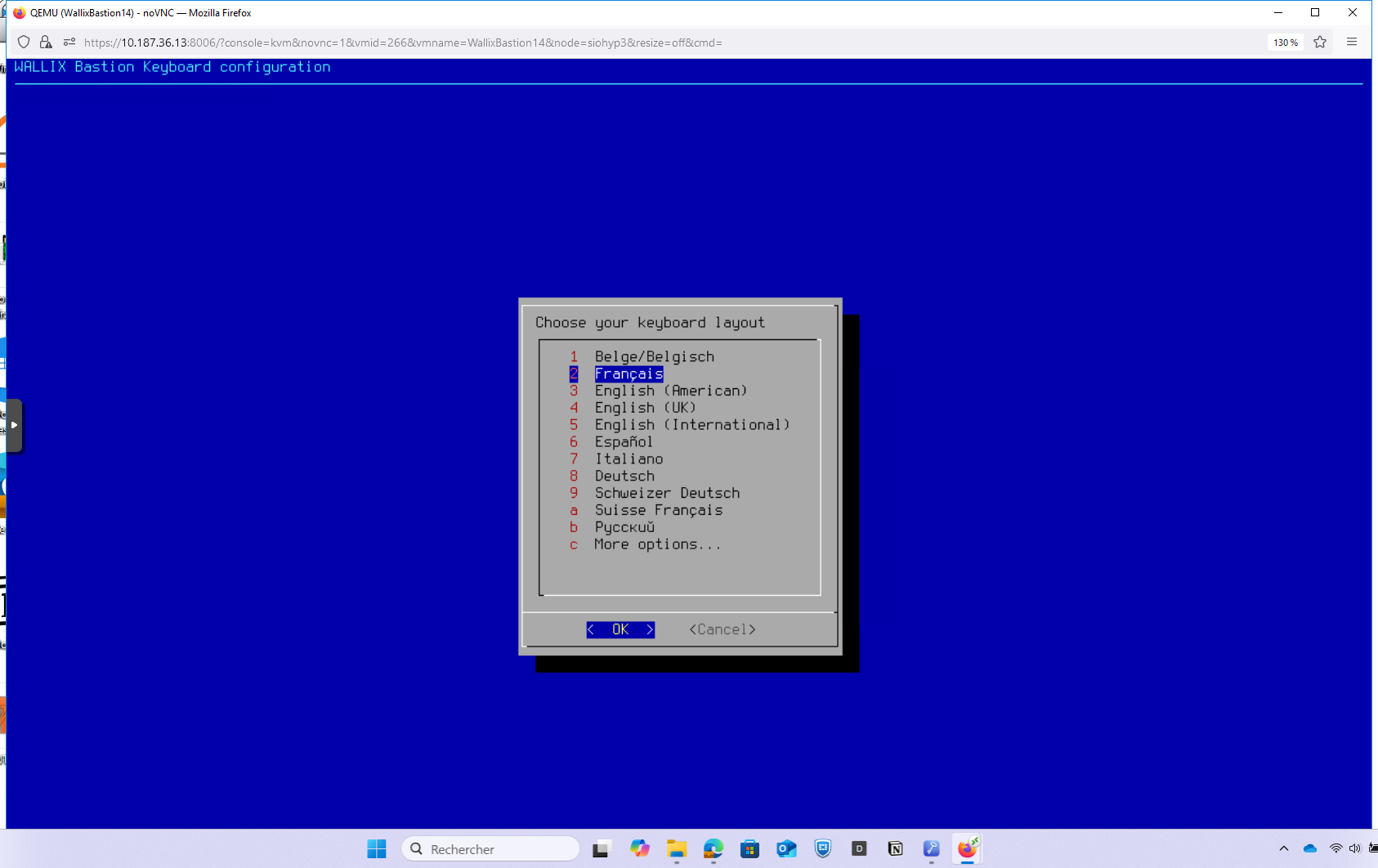Click the Cancel button in the dialog

point(722,629)
